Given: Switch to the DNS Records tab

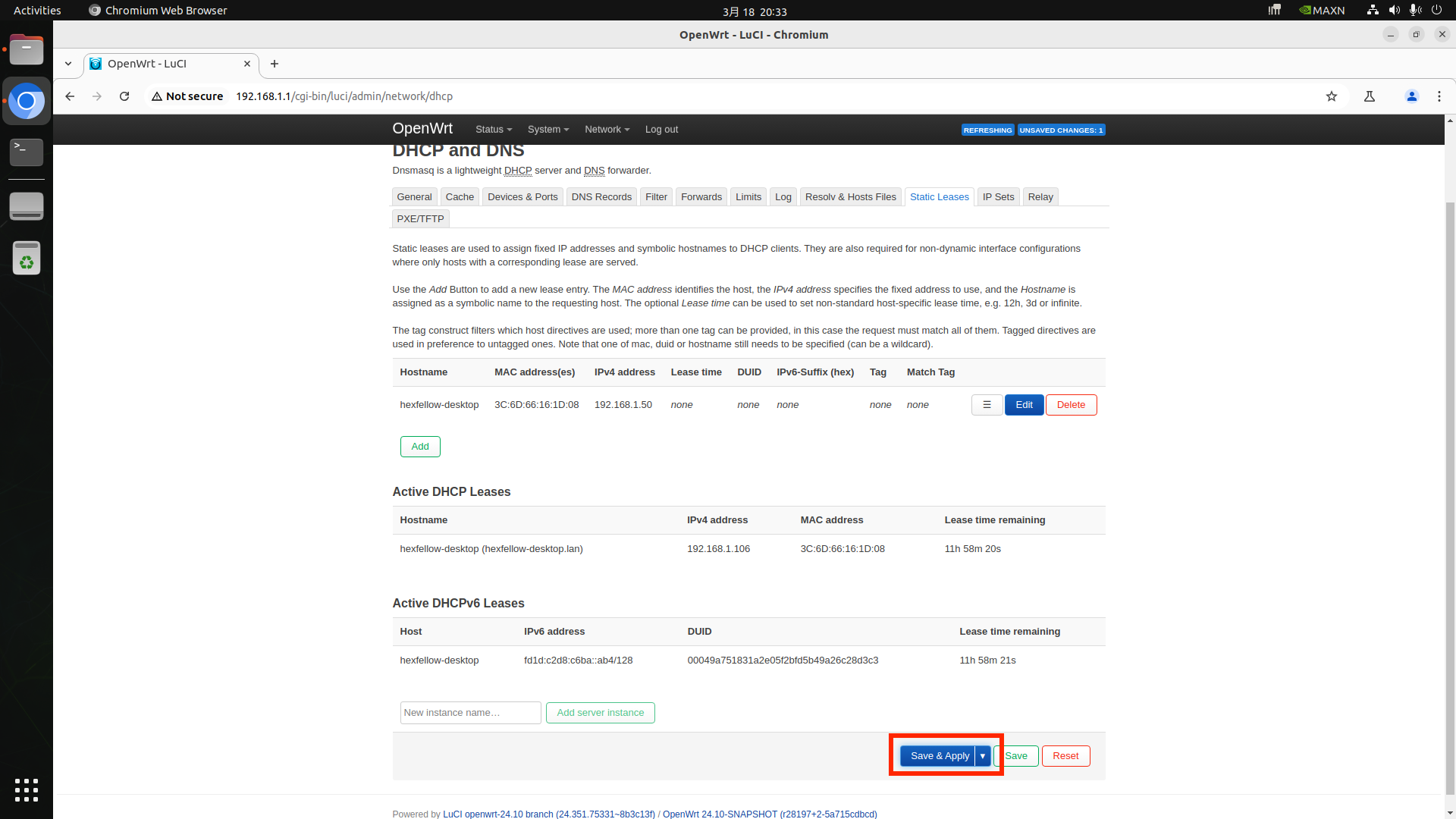Looking at the screenshot, I should pos(601,197).
